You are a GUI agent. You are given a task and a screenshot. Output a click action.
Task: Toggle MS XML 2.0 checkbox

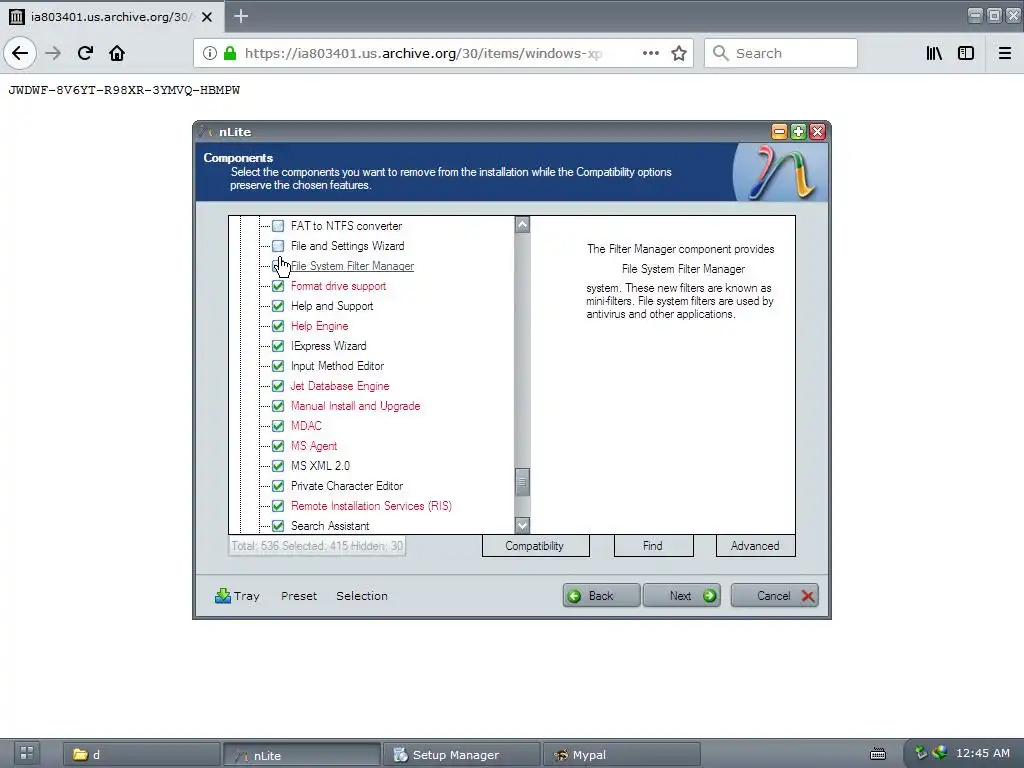point(278,466)
